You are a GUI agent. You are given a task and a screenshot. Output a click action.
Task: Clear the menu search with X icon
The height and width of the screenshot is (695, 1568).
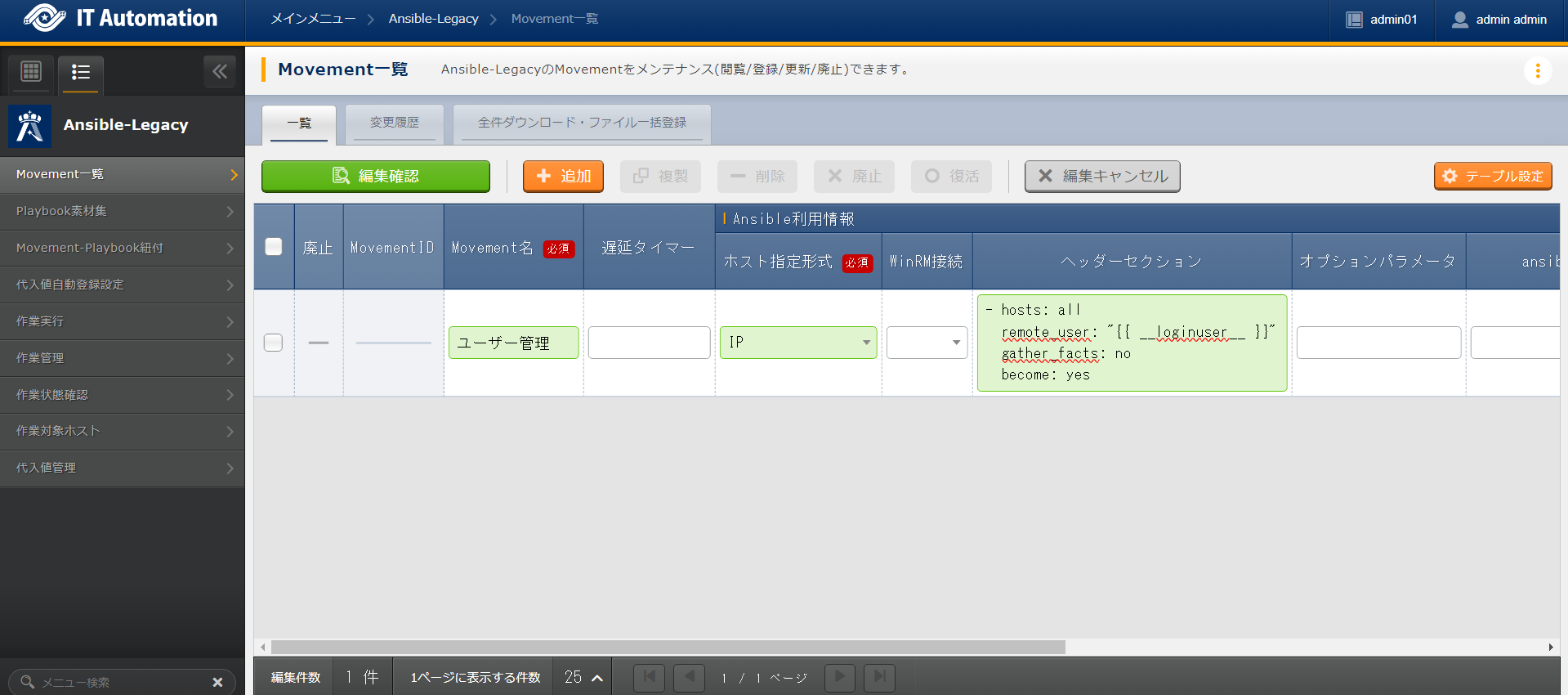tap(217, 682)
